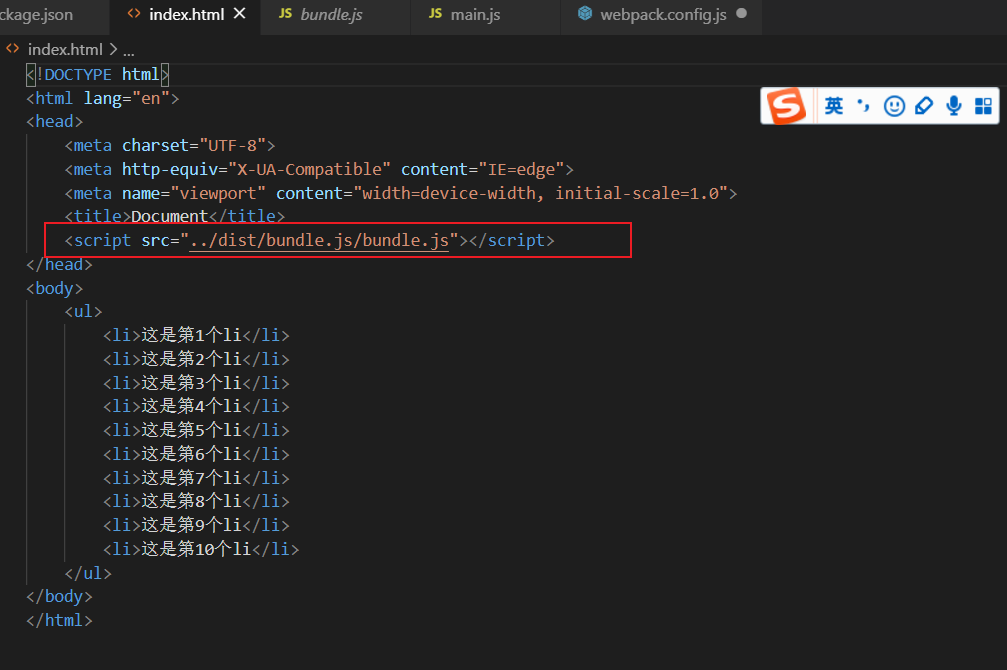Open the Sogou toolbox grid
The image size is (1007, 670).
(983, 106)
